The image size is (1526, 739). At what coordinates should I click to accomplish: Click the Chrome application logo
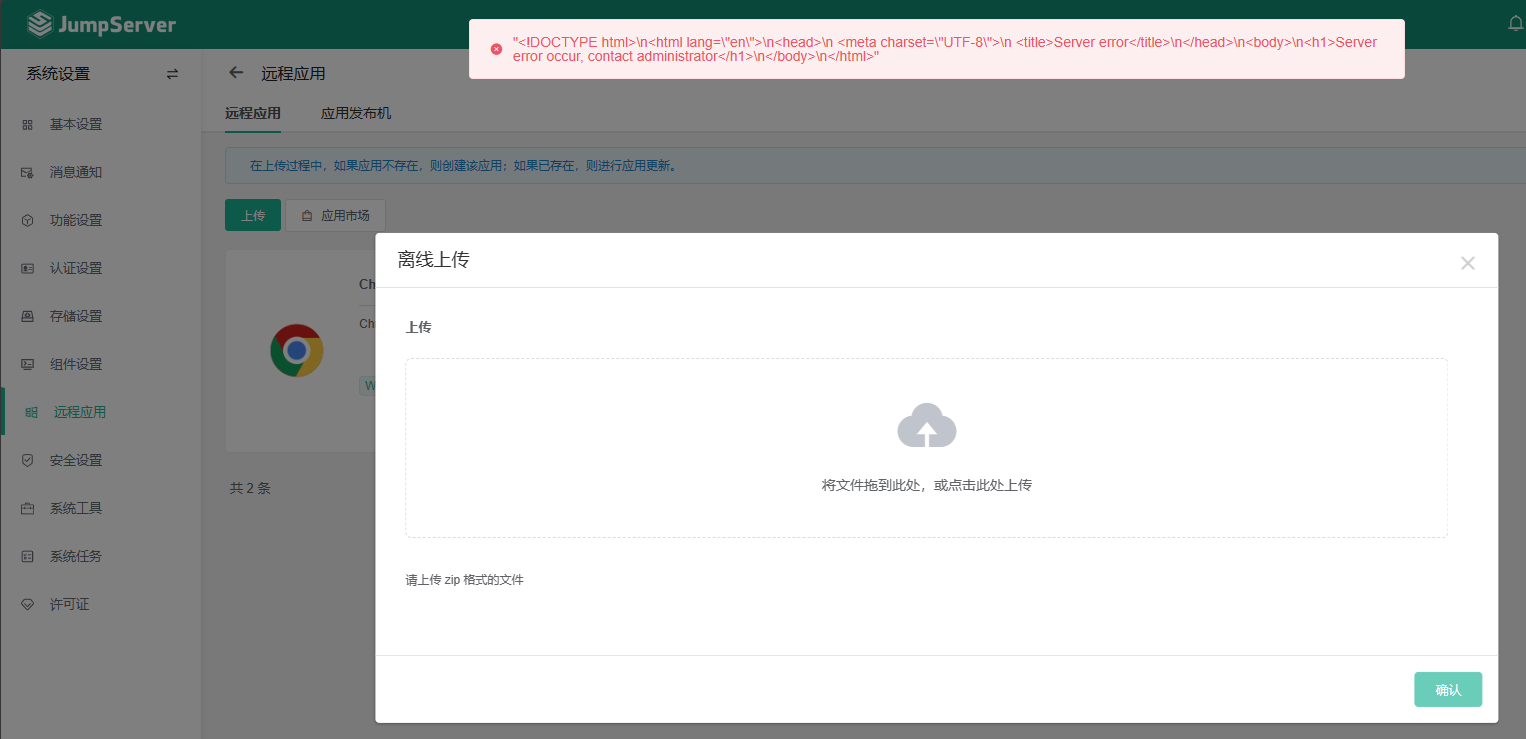[296, 350]
